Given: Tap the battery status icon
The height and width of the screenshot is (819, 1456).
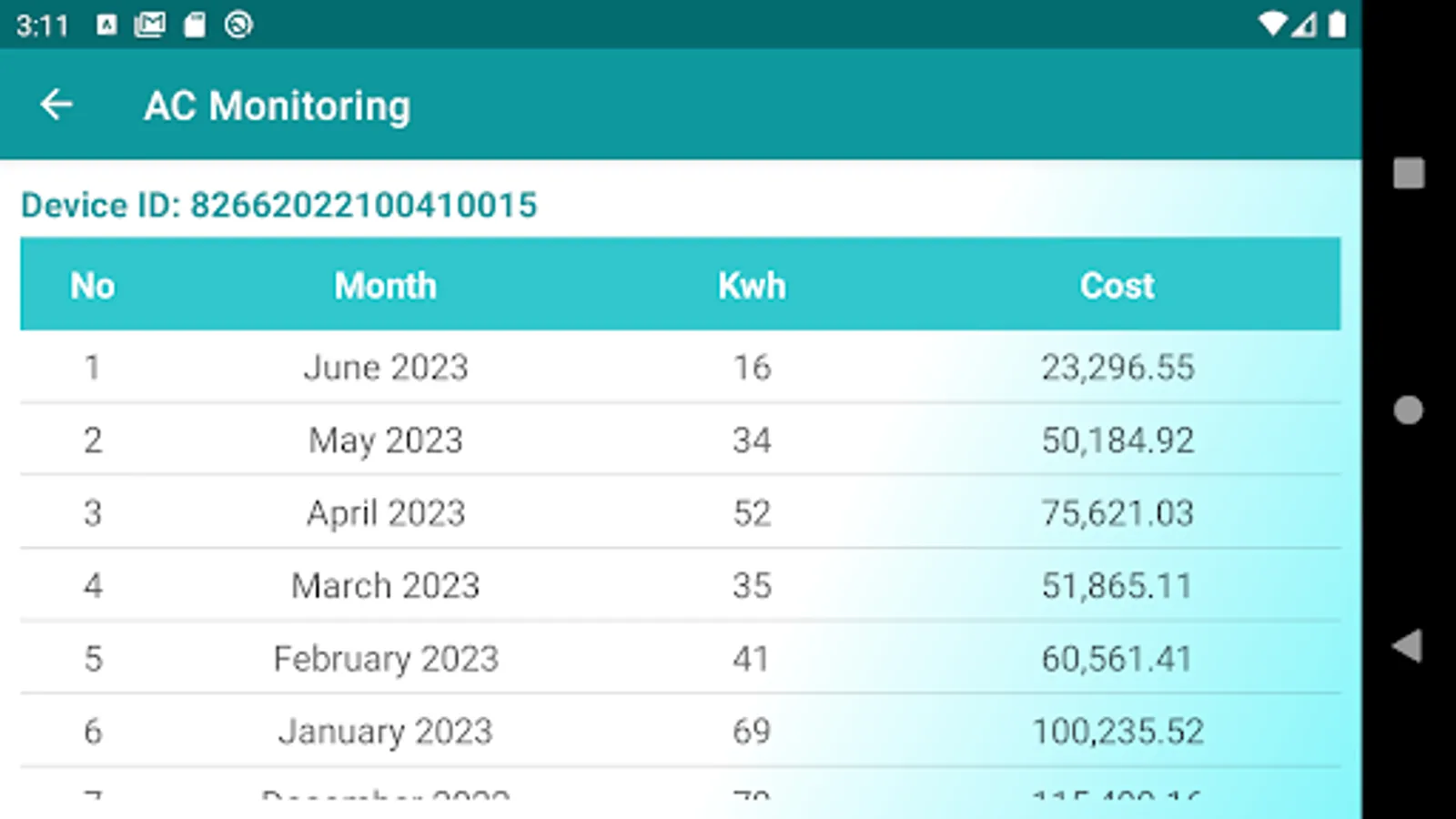Looking at the screenshot, I should 1337,25.
